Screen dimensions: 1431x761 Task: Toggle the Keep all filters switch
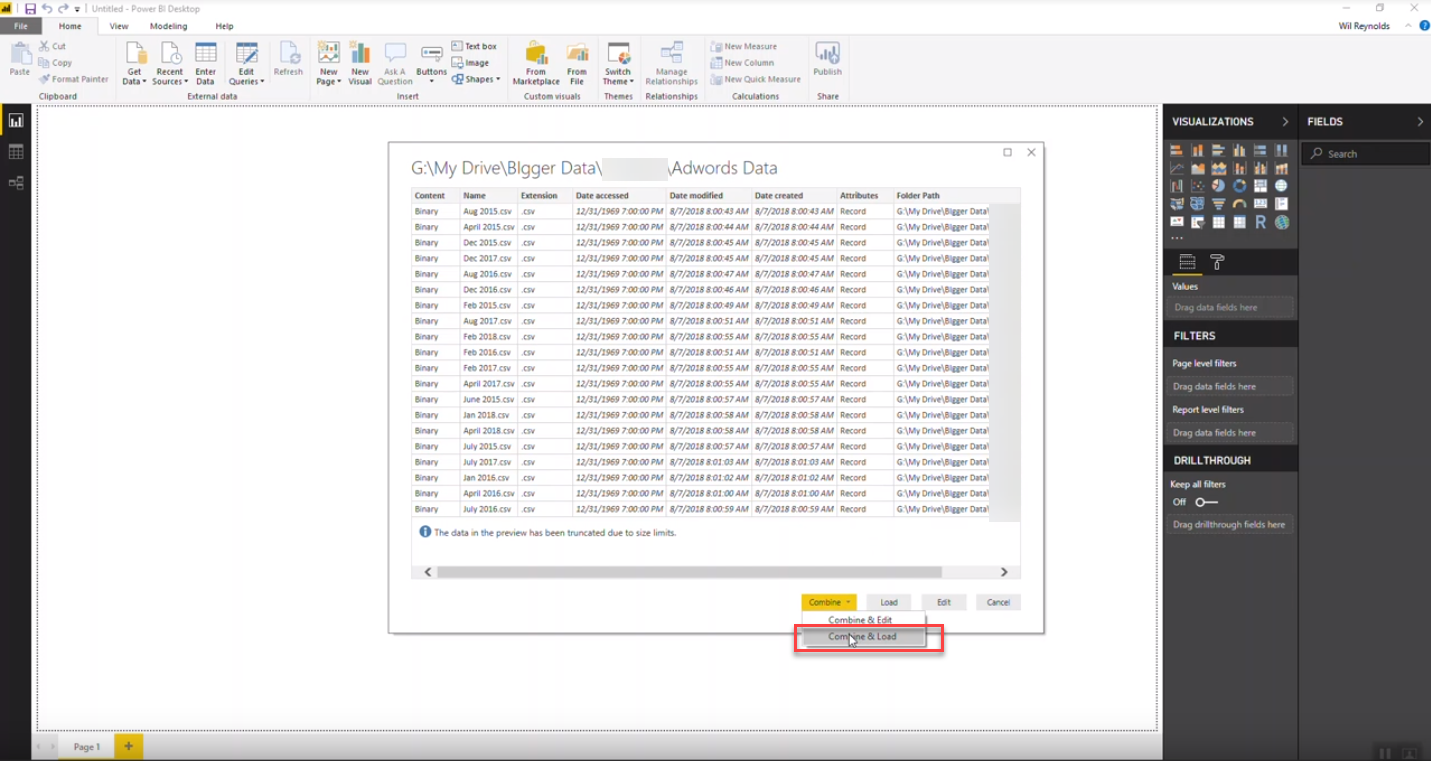tap(1207, 502)
